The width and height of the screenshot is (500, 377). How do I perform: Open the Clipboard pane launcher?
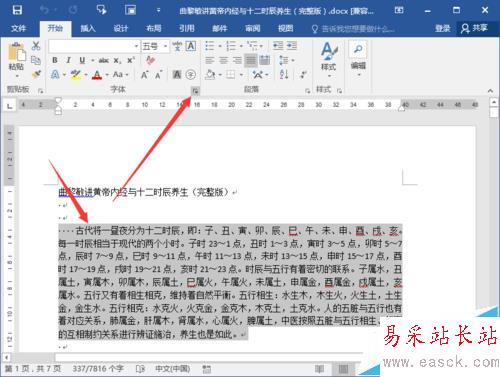40,90
